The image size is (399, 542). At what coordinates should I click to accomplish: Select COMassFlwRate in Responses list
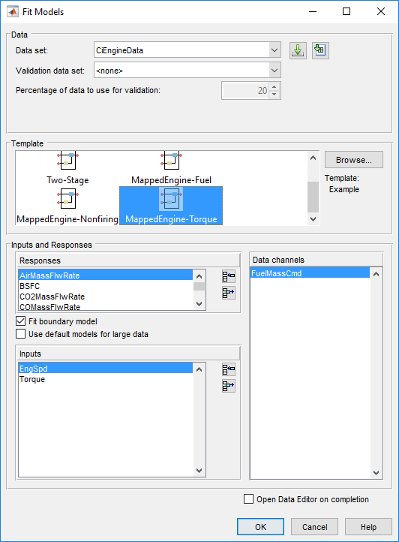click(x=105, y=306)
